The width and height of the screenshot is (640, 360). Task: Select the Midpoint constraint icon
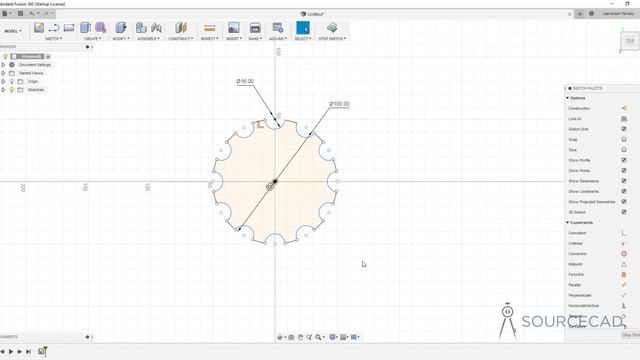[x=624, y=264]
